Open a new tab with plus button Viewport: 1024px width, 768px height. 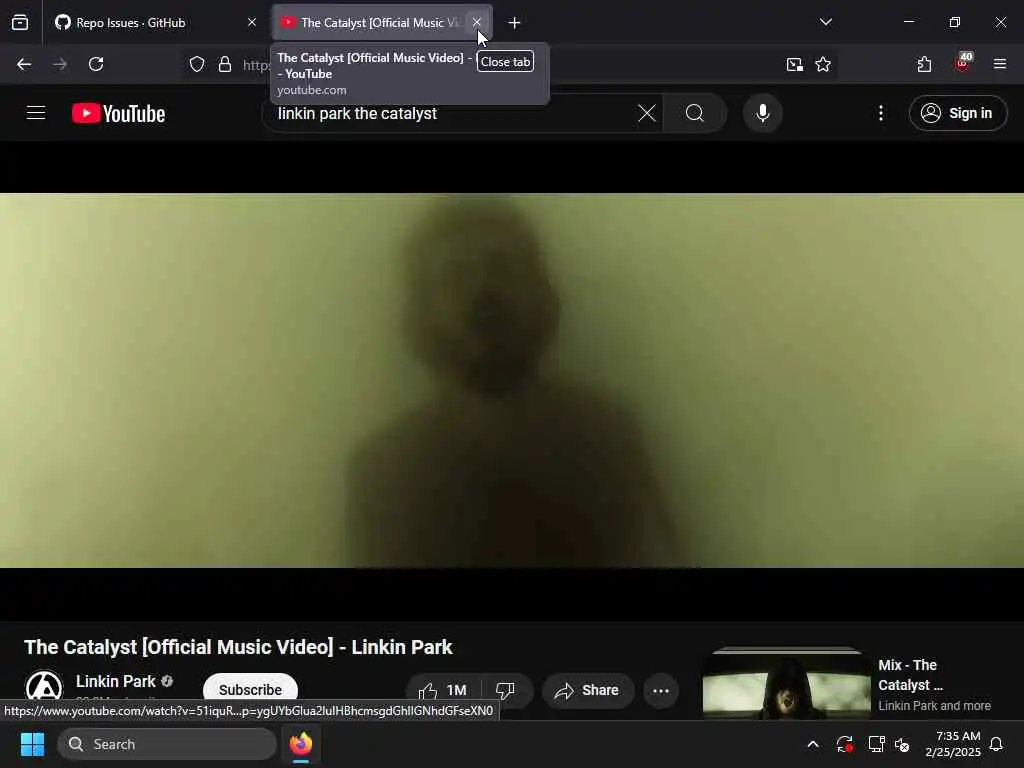(515, 23)
